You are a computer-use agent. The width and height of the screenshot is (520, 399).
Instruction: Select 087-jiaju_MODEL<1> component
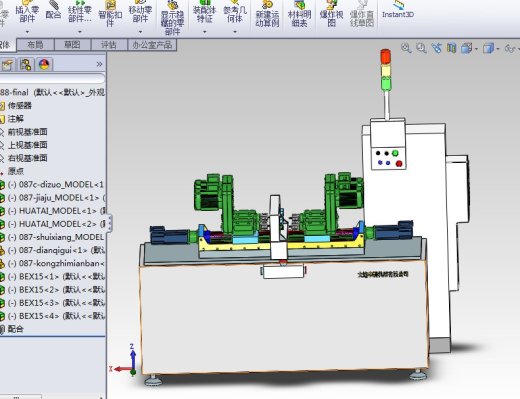[56, 198]
